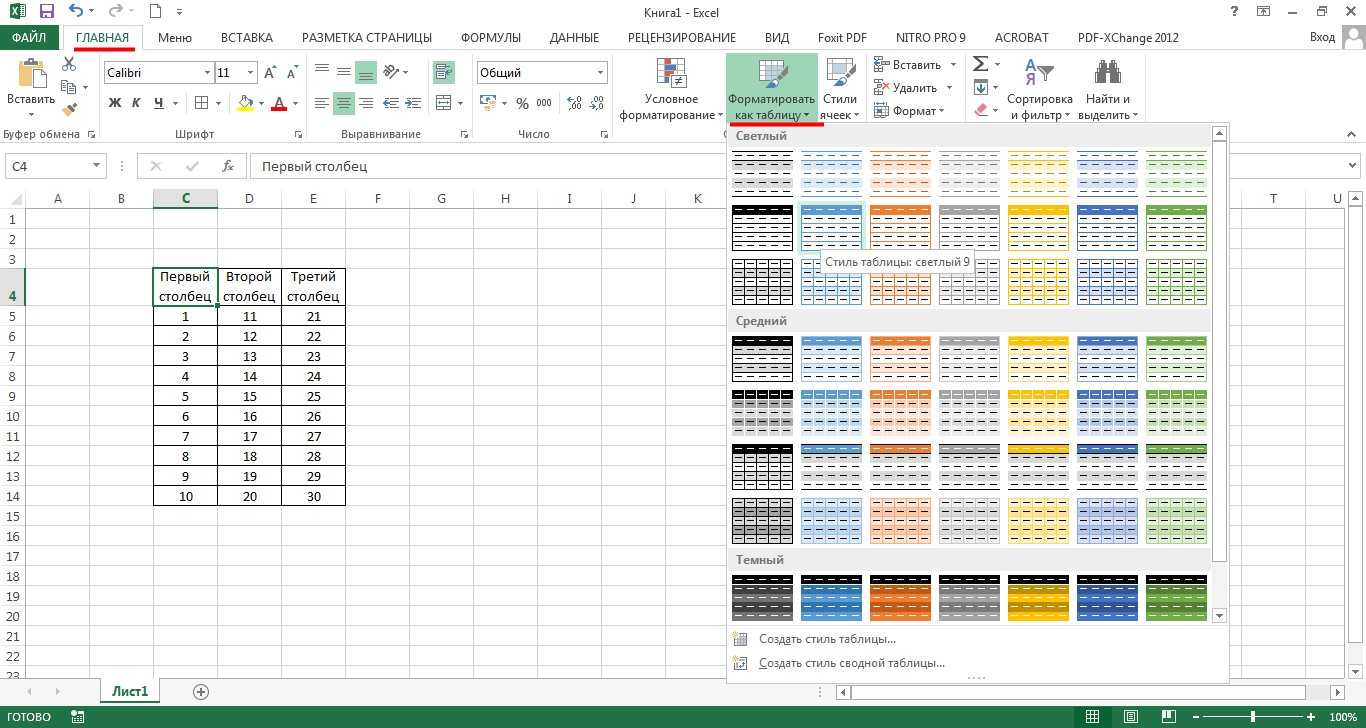1366x728 pixels.
Task: Click the increase indent icon
Action: 413,102
